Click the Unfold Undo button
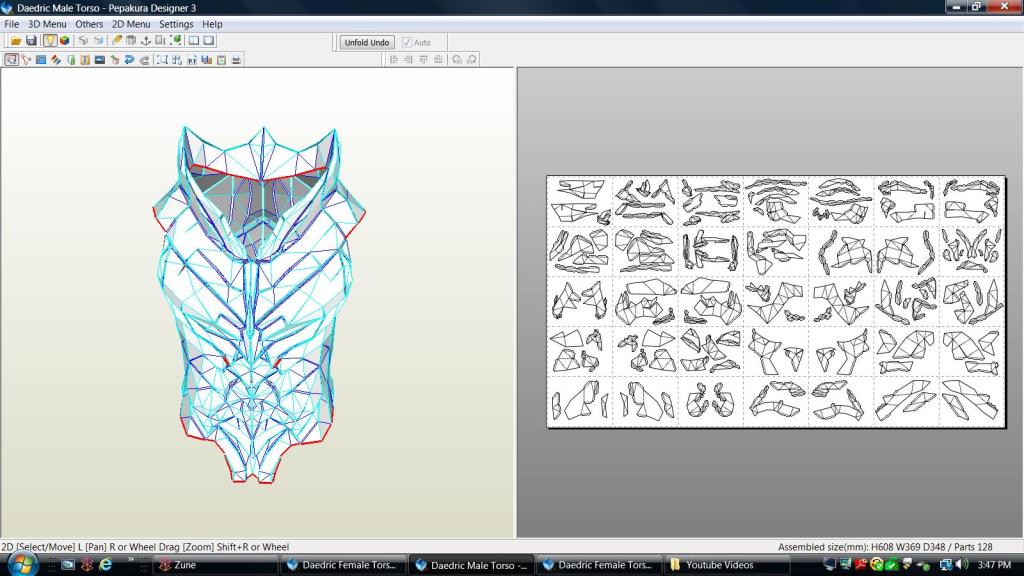Screen dimensions: 1024x576 (x=367, y=42)
